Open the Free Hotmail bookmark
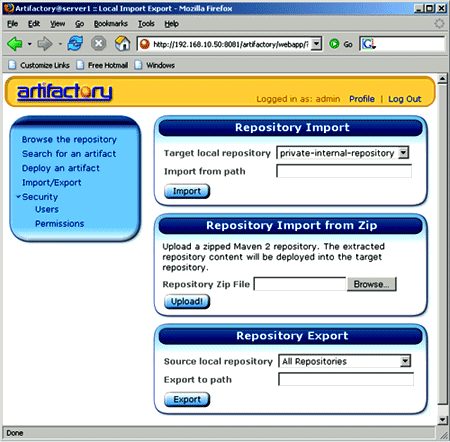This screenshot has height=442, width=450. [x=108, y=65]
